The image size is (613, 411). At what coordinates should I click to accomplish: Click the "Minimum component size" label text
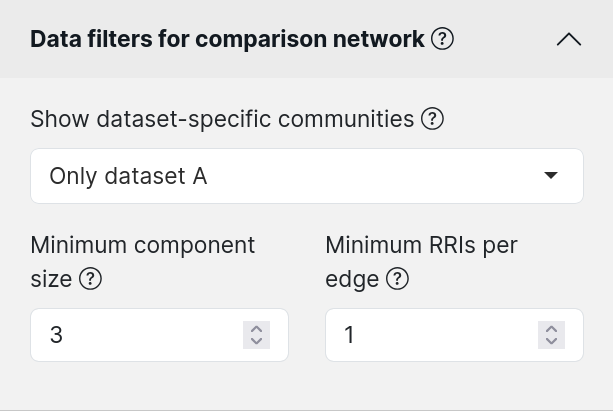pos(143,262)
